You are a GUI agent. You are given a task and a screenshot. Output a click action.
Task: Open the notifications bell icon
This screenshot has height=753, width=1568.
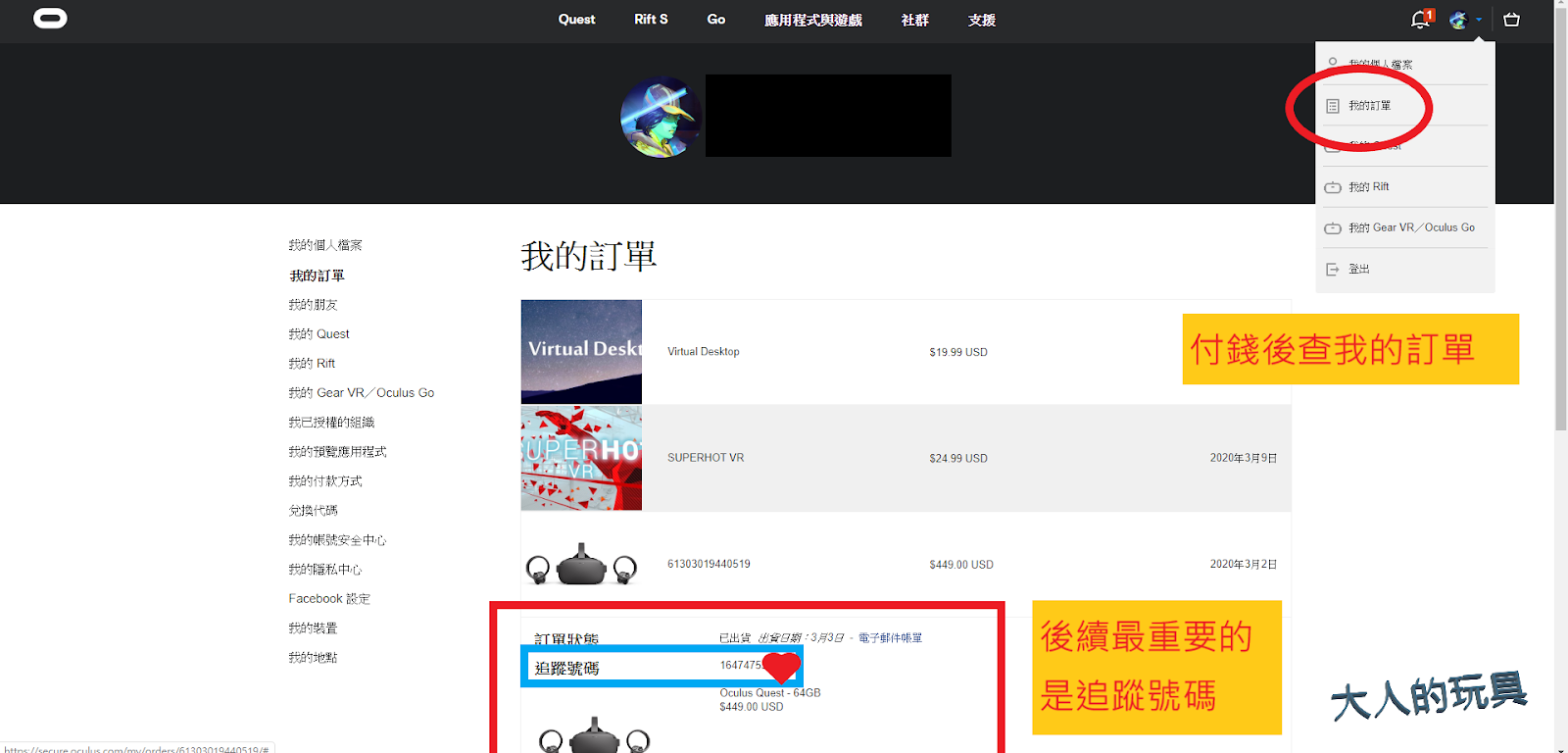[1419, 20]
